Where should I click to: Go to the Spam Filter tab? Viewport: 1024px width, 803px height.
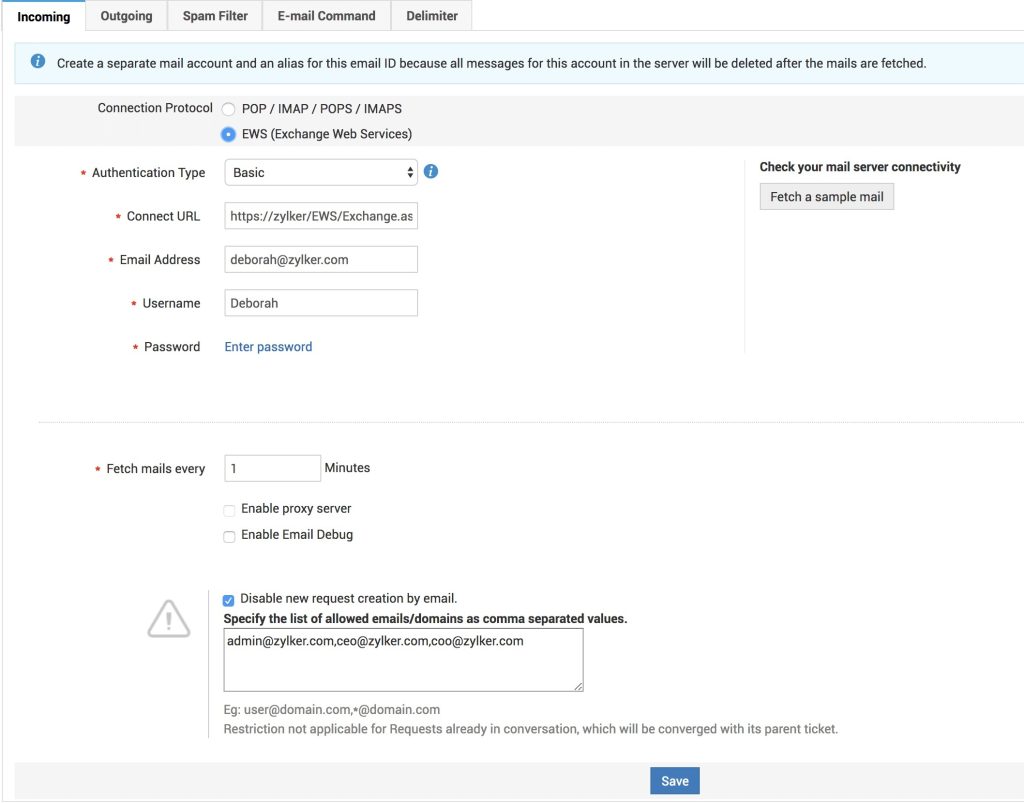pos(215,16)
